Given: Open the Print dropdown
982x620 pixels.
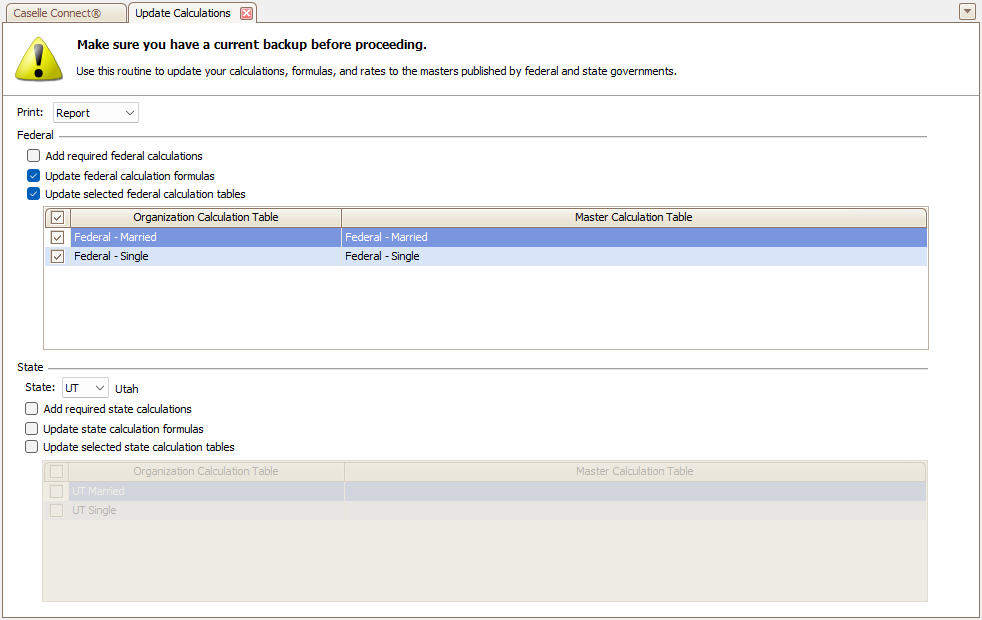Looking at the screenshot, I should [x=96, y=113].
